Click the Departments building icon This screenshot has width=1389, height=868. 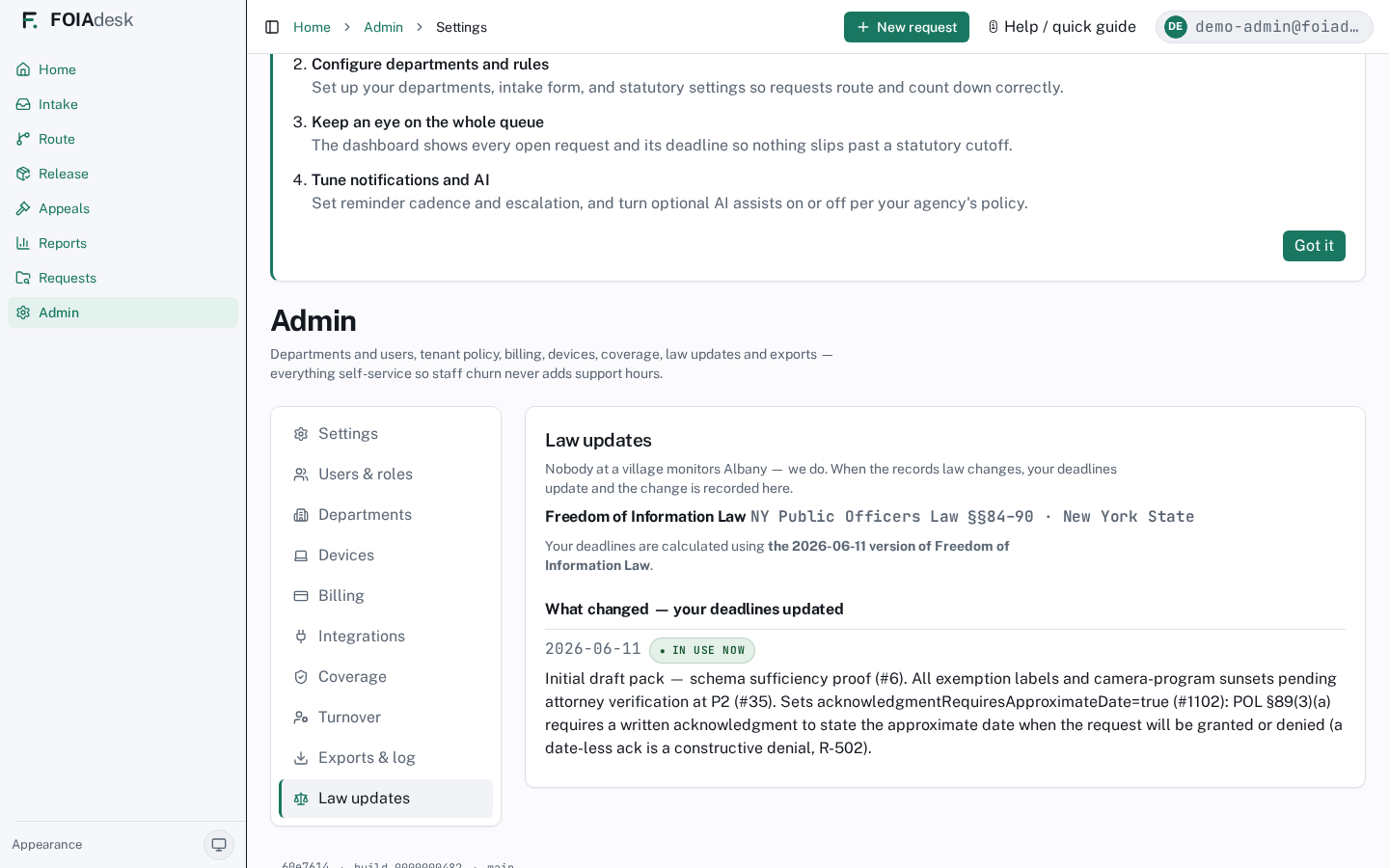point(301,515)
